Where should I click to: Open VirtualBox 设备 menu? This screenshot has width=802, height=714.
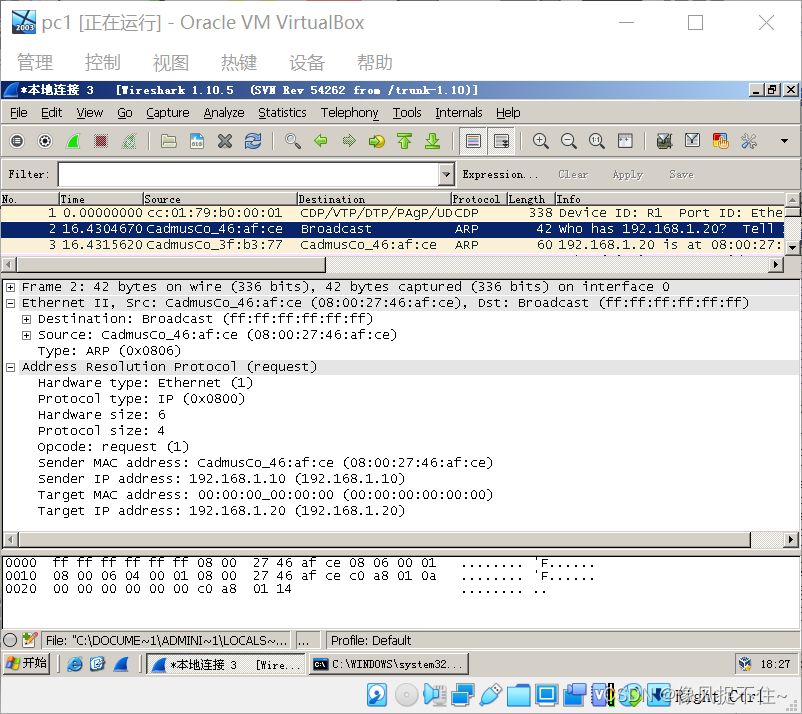306,63
